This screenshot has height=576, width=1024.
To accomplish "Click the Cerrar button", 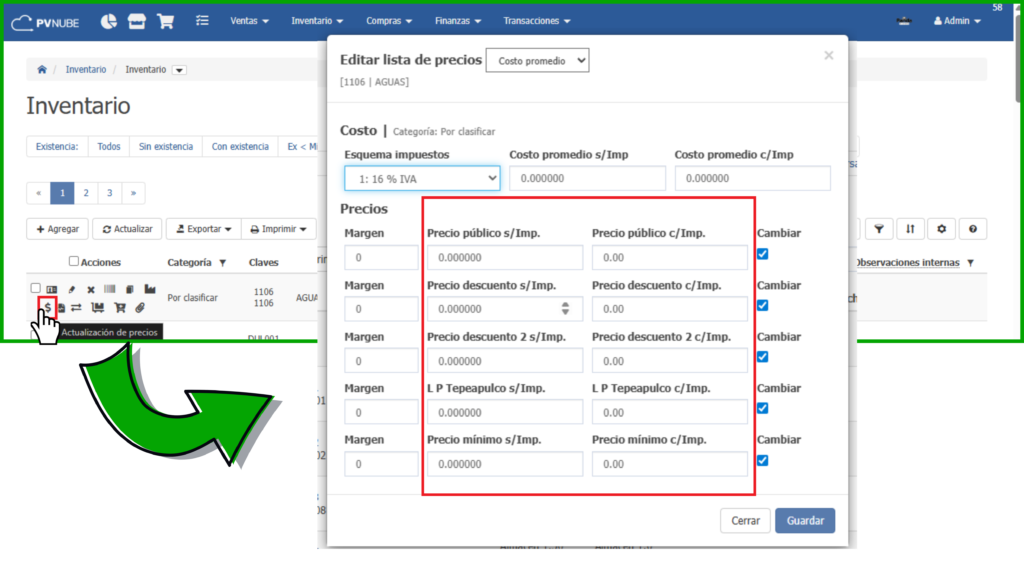I will click(x=745, y=521).
